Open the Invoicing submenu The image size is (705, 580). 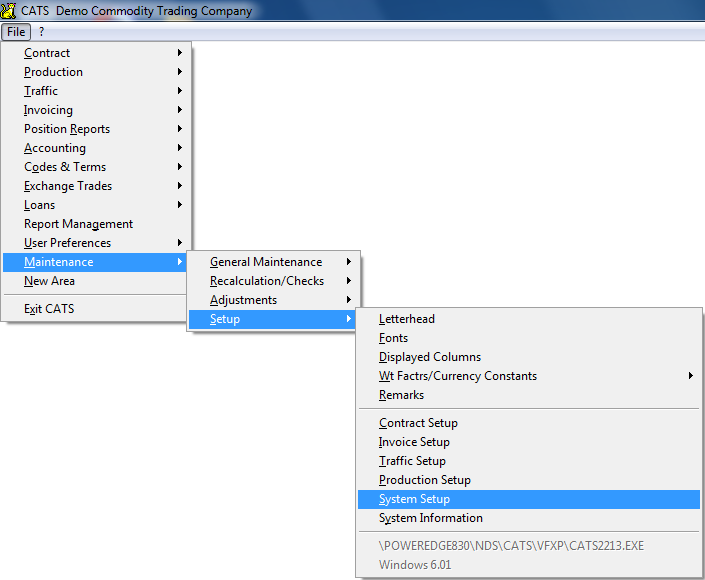click(x=97, y=110)
